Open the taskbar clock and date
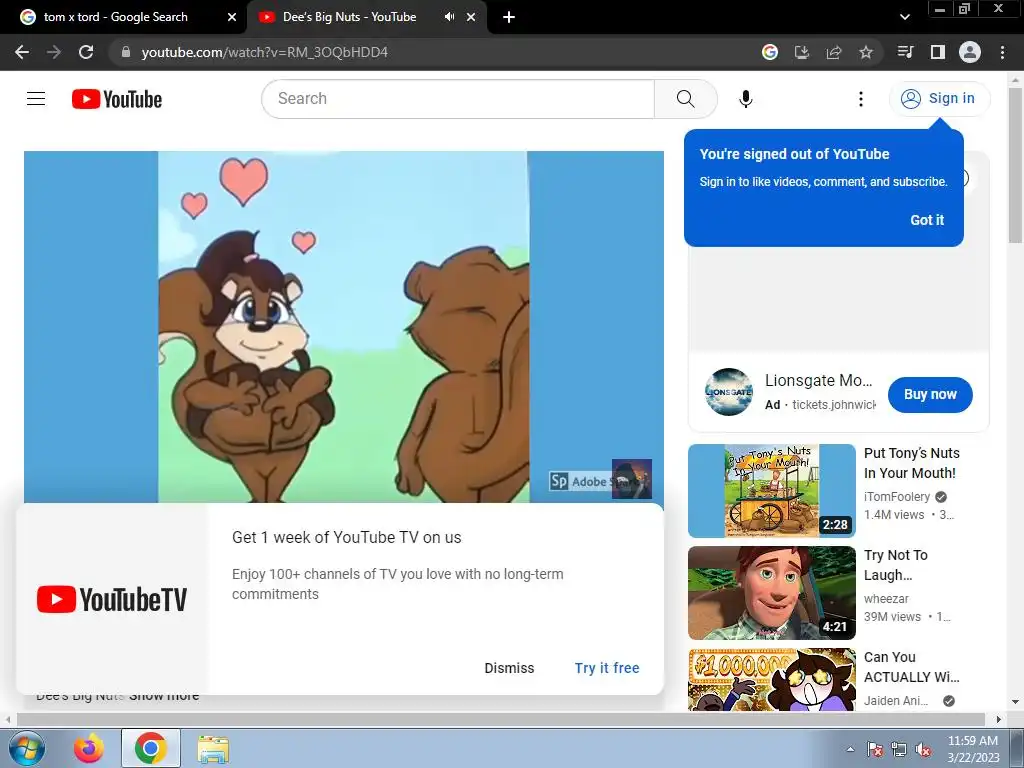 [973, 749]
